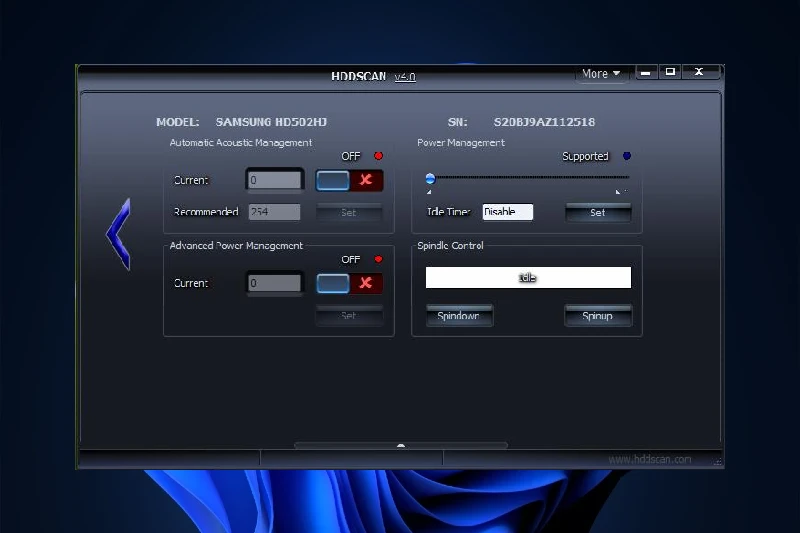Image resolution: width=800 pixels, height=533 pixels.
Task: Click the small left triangle under the power slider
Action: (x=429, y=192)
